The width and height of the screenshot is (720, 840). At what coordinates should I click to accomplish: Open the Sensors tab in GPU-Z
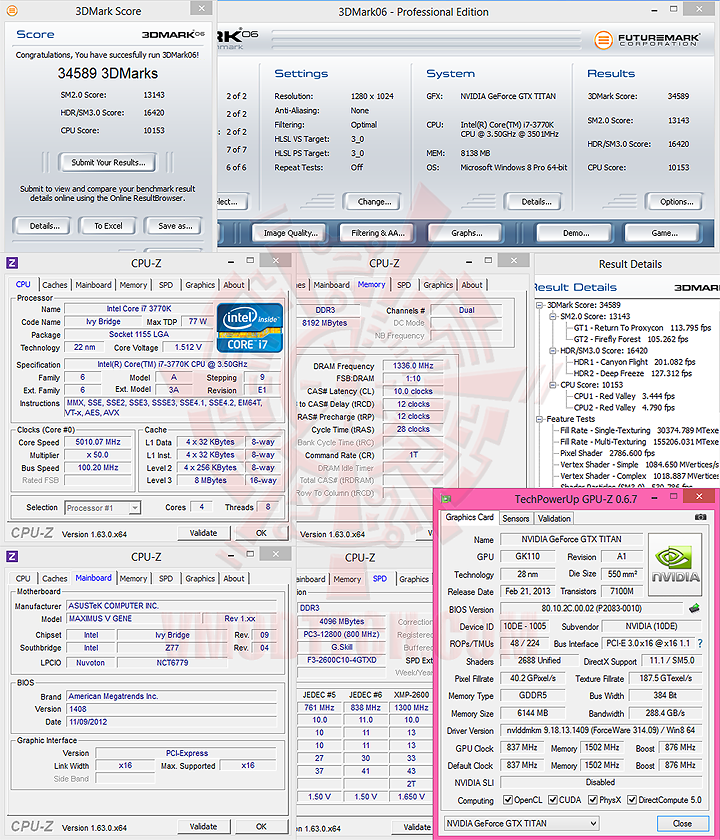click(x=515, y=518)
